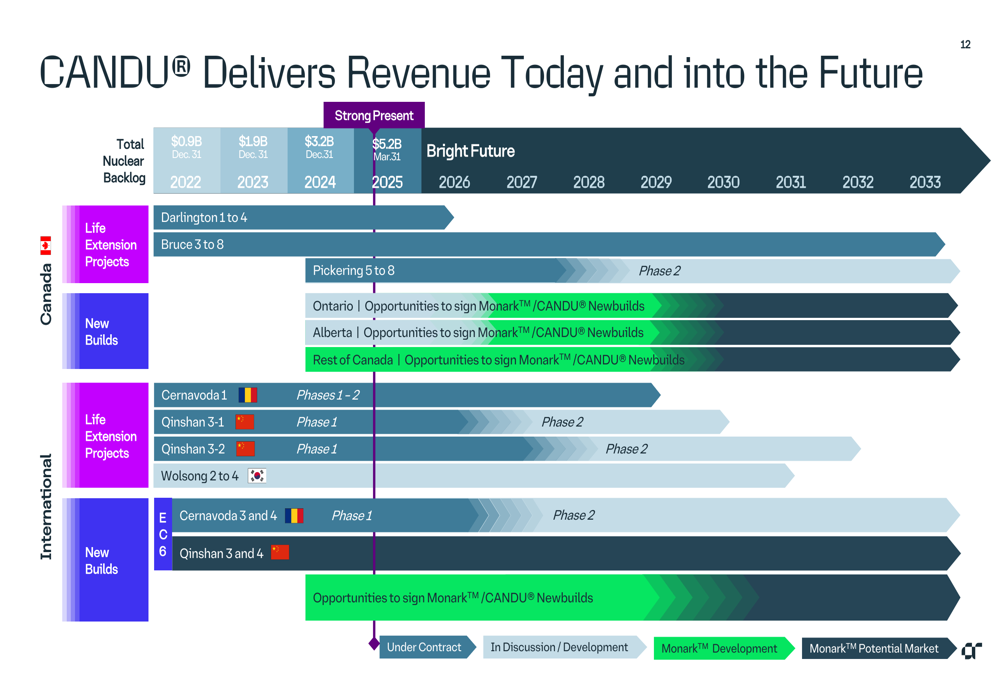Screen dimensions: 1000x685
Task: Click the 2026 year label
Action: click(x=454, y=182)
